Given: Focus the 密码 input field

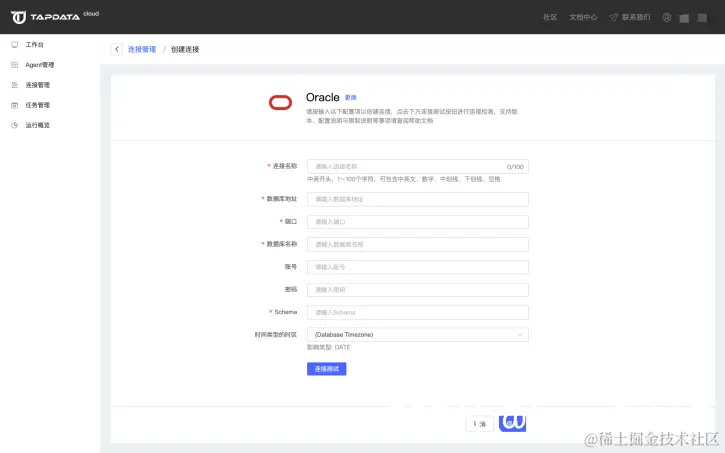Looking at the screenshot, I should tap(418, 290).
